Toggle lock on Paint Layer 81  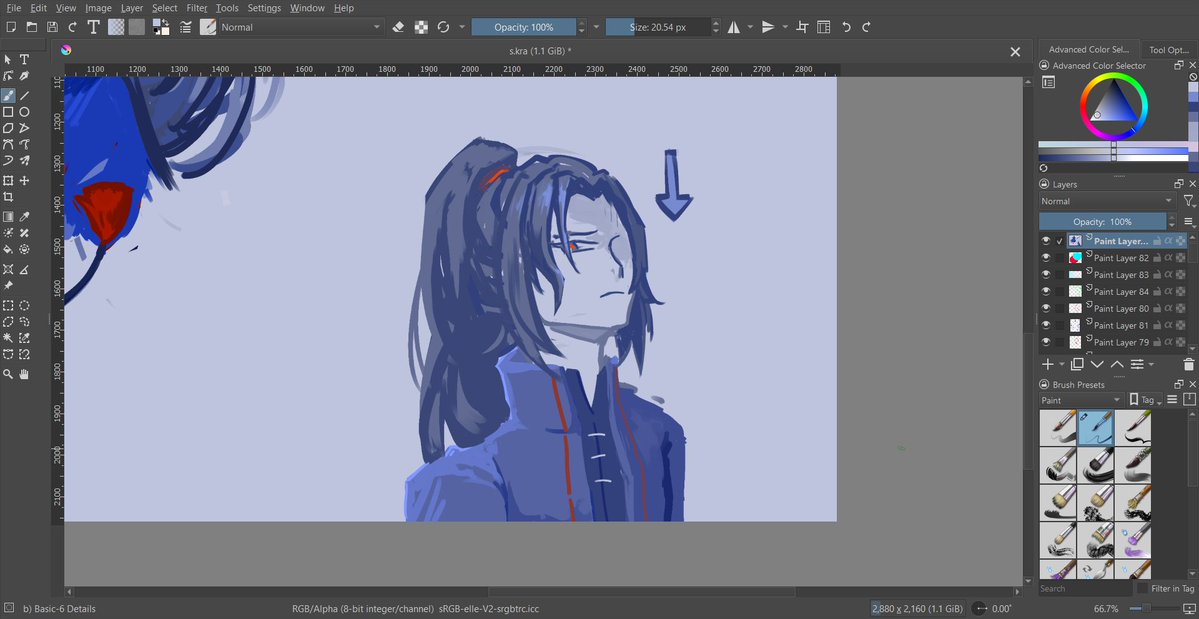[x=1158, y=326]
